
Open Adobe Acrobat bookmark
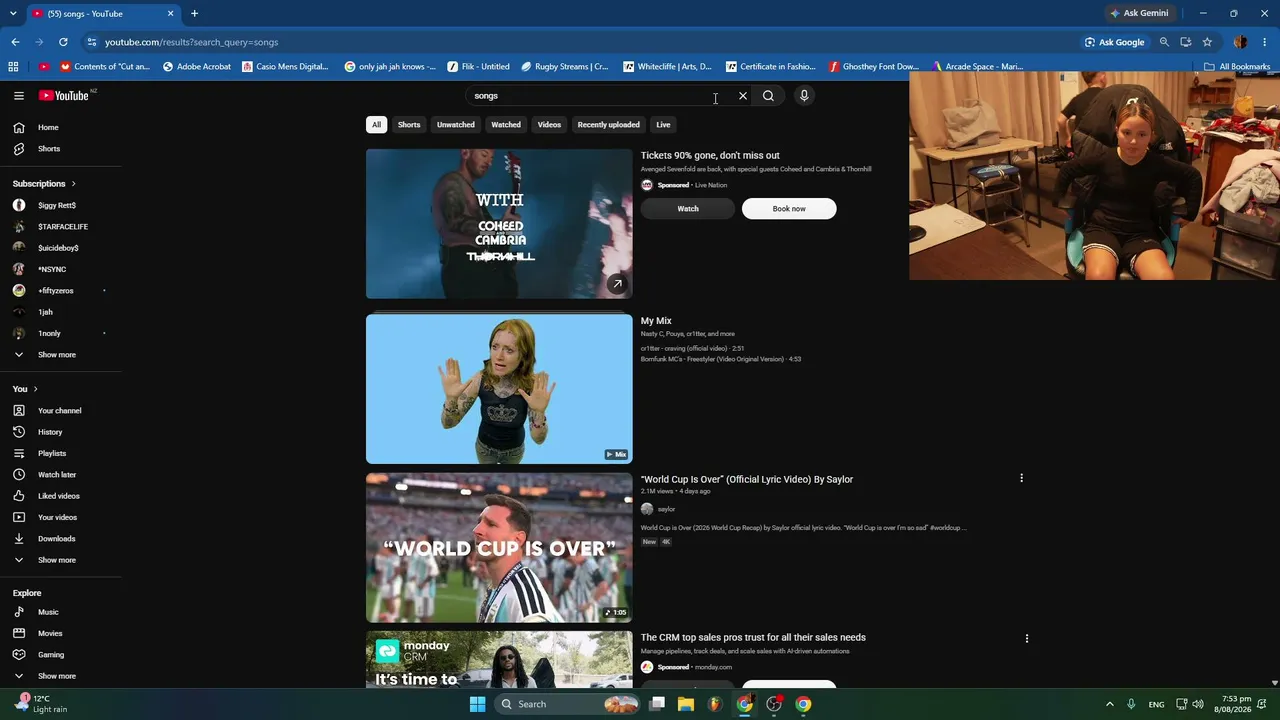click(197, 67)
